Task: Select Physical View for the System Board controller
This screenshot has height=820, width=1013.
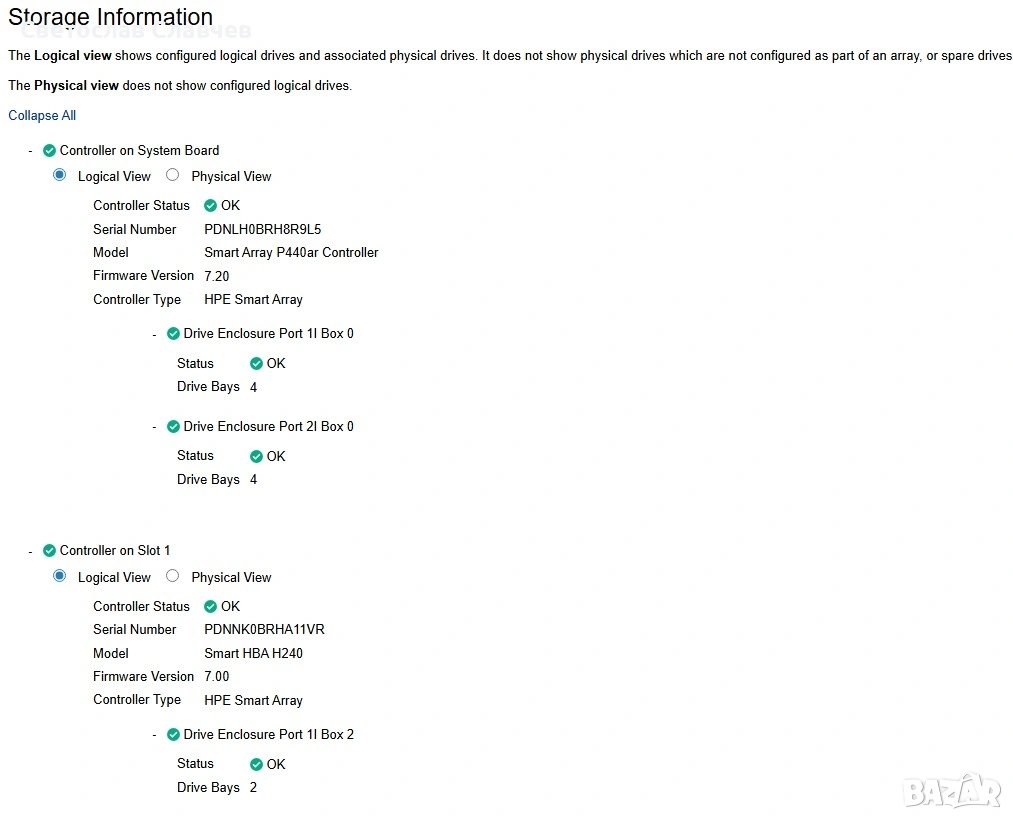Action: [173, 175]
